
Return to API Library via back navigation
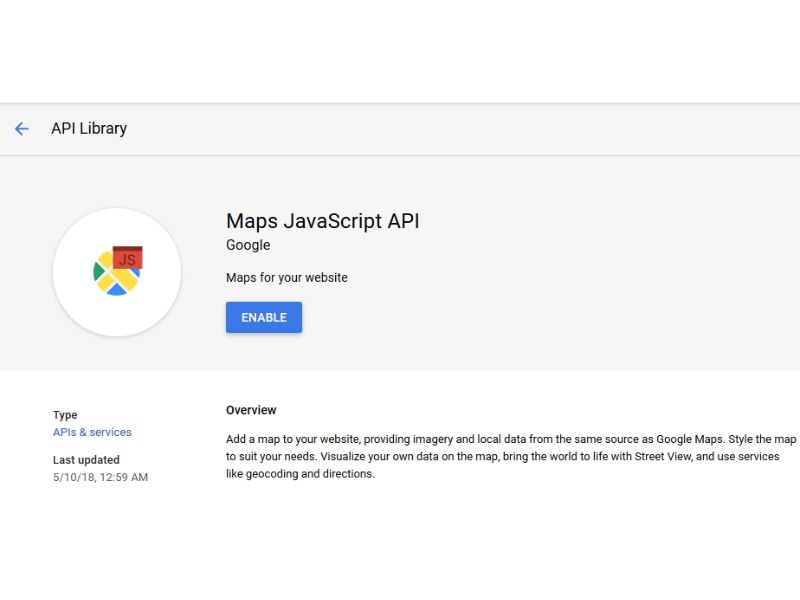click(22, 128)
